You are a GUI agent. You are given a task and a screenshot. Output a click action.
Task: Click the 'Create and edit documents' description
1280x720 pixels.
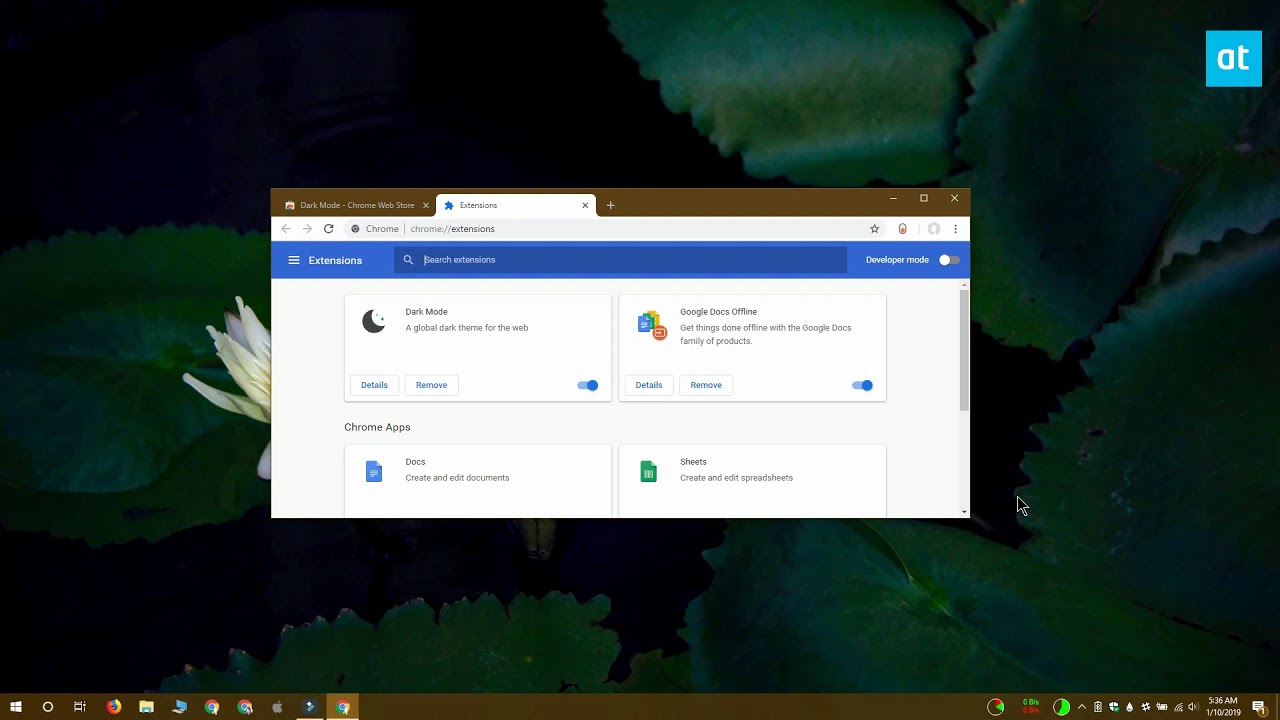pos(457,478)
